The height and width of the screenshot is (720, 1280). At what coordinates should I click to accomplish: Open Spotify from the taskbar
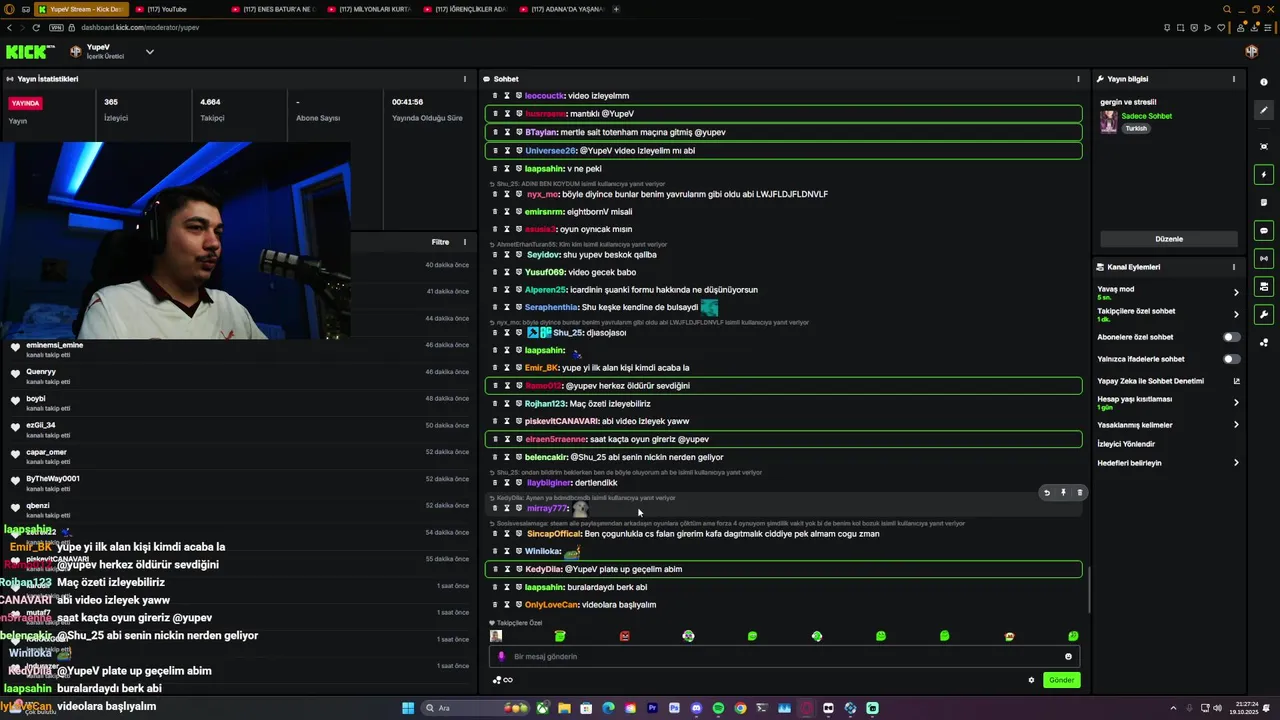pyautogui.click(x=718, y=708)
